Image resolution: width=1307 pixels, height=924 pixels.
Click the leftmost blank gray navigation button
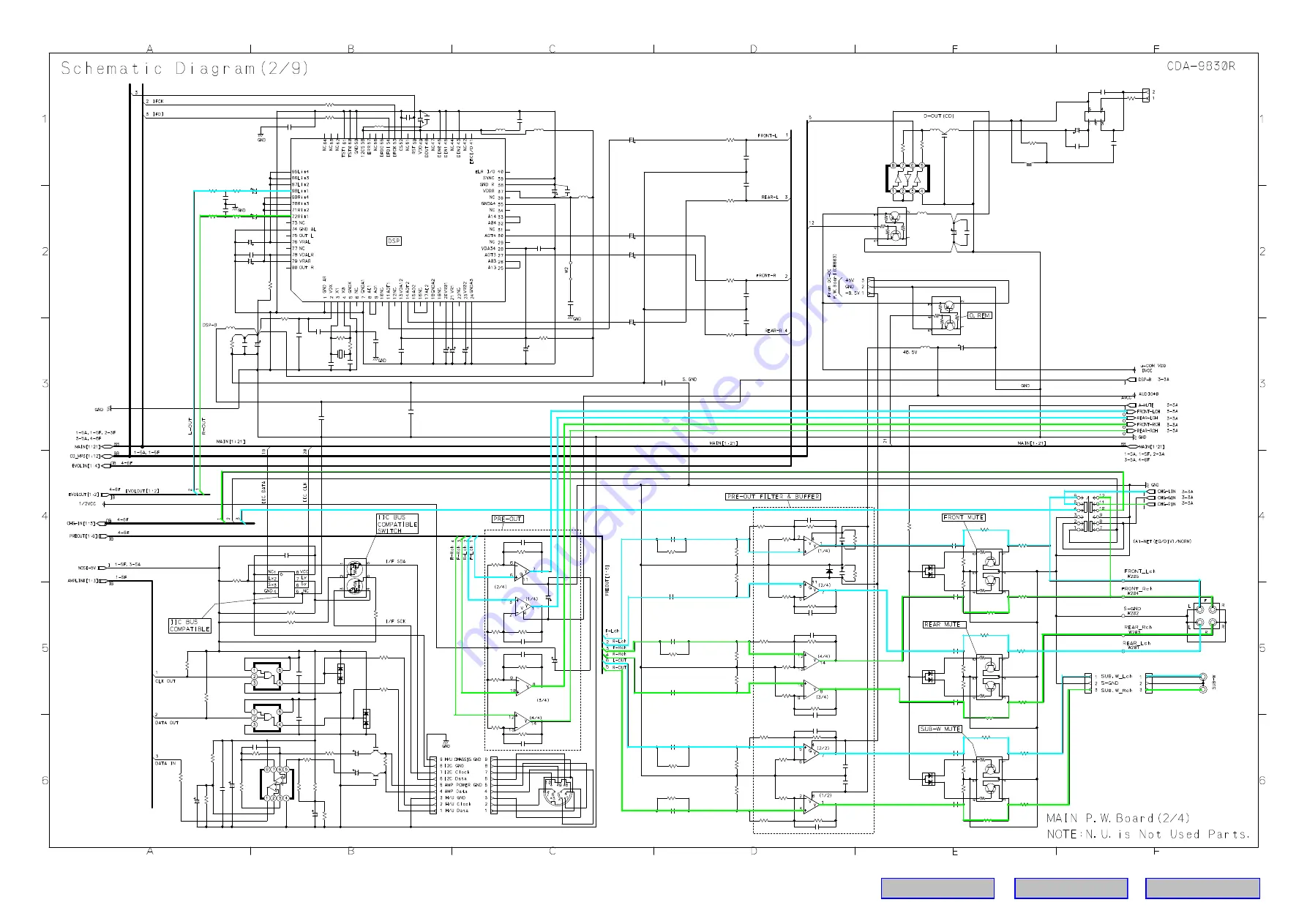pos(937,888)
